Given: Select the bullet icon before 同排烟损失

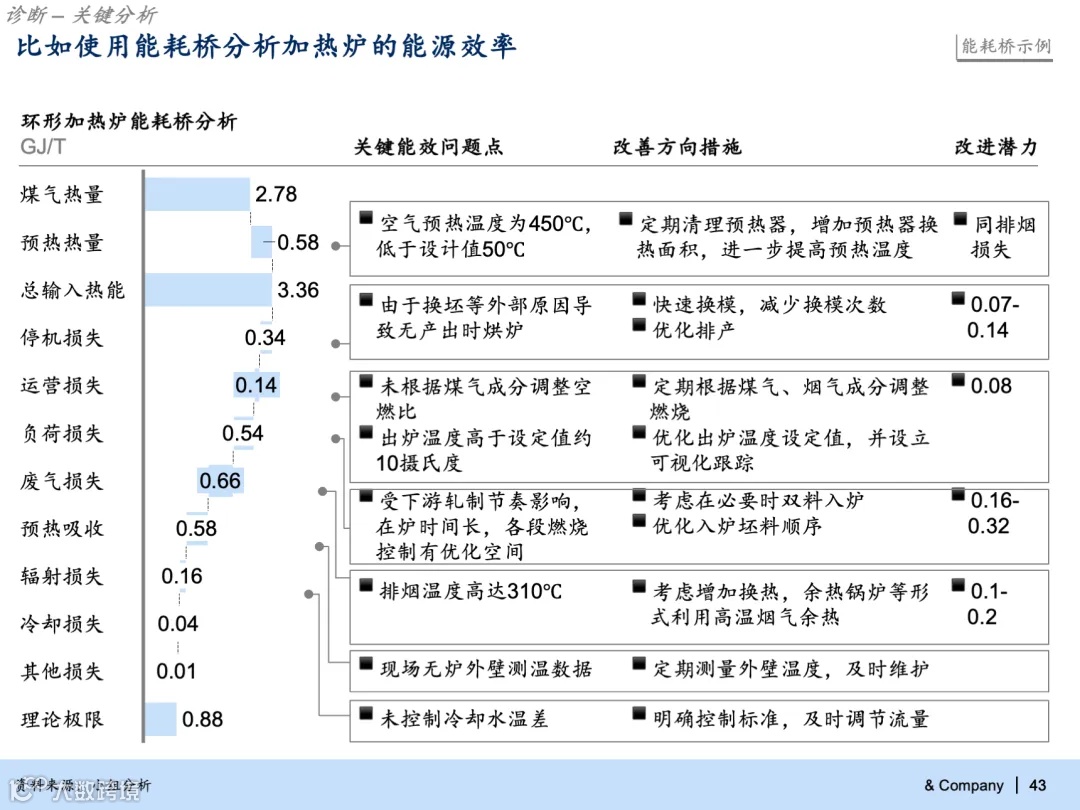Looking at the screenshot, I should coord(958,217).
